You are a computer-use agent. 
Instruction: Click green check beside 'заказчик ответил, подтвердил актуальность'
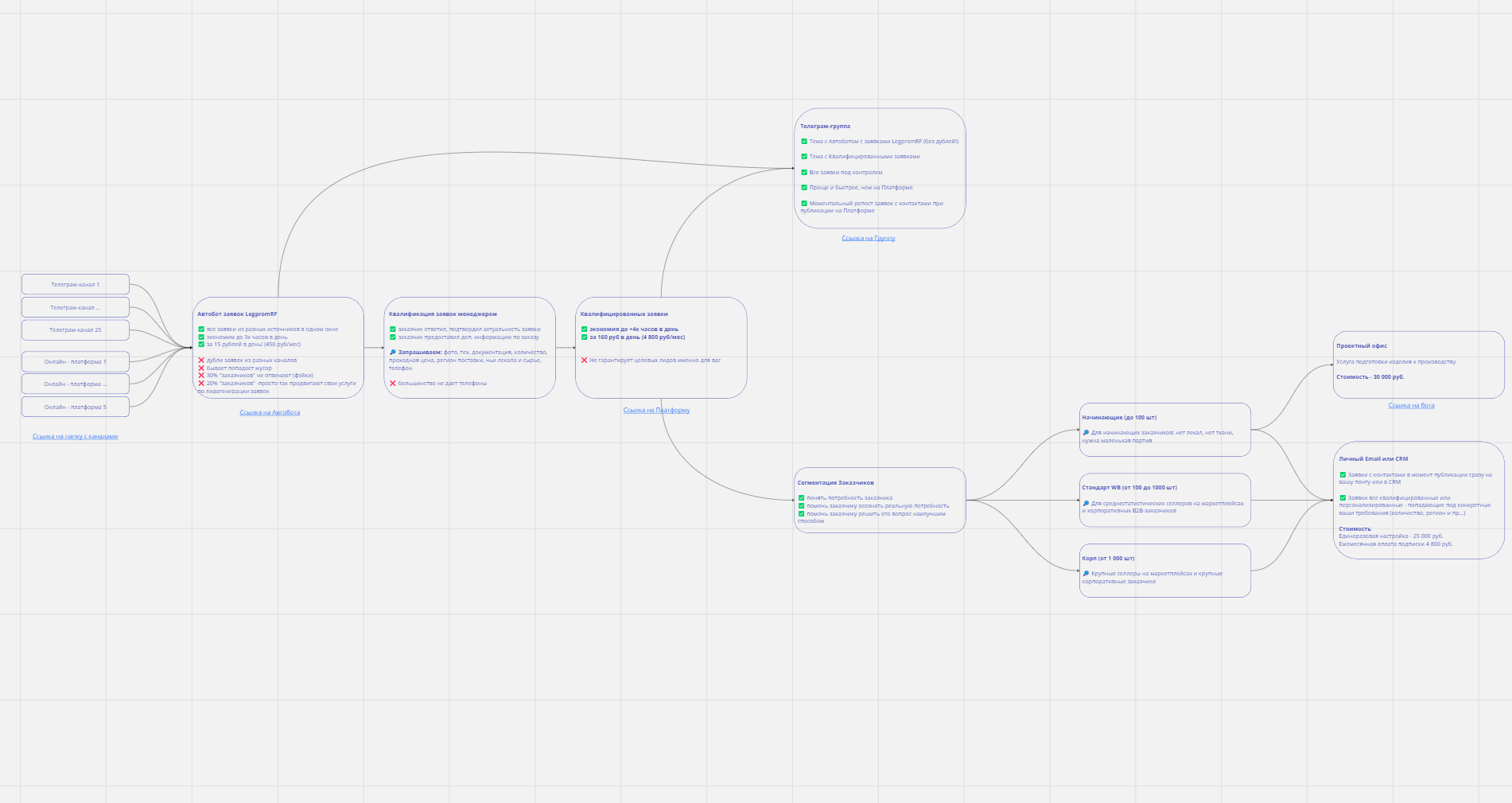[393, 329]
